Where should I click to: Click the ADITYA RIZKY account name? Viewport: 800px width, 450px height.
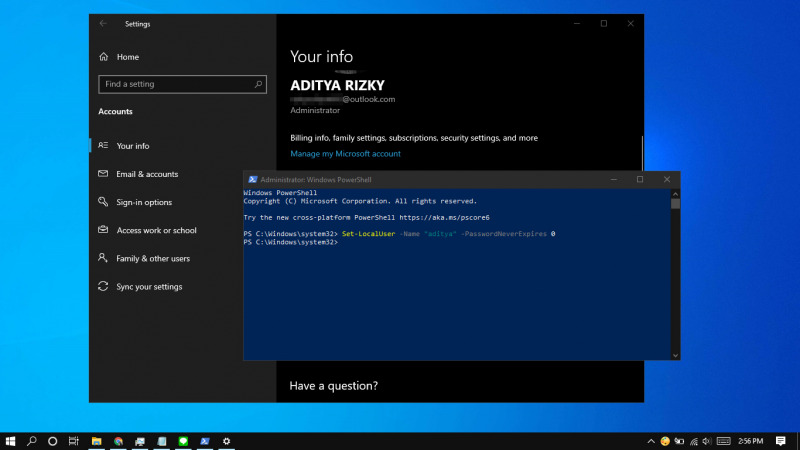click(337, 85)
